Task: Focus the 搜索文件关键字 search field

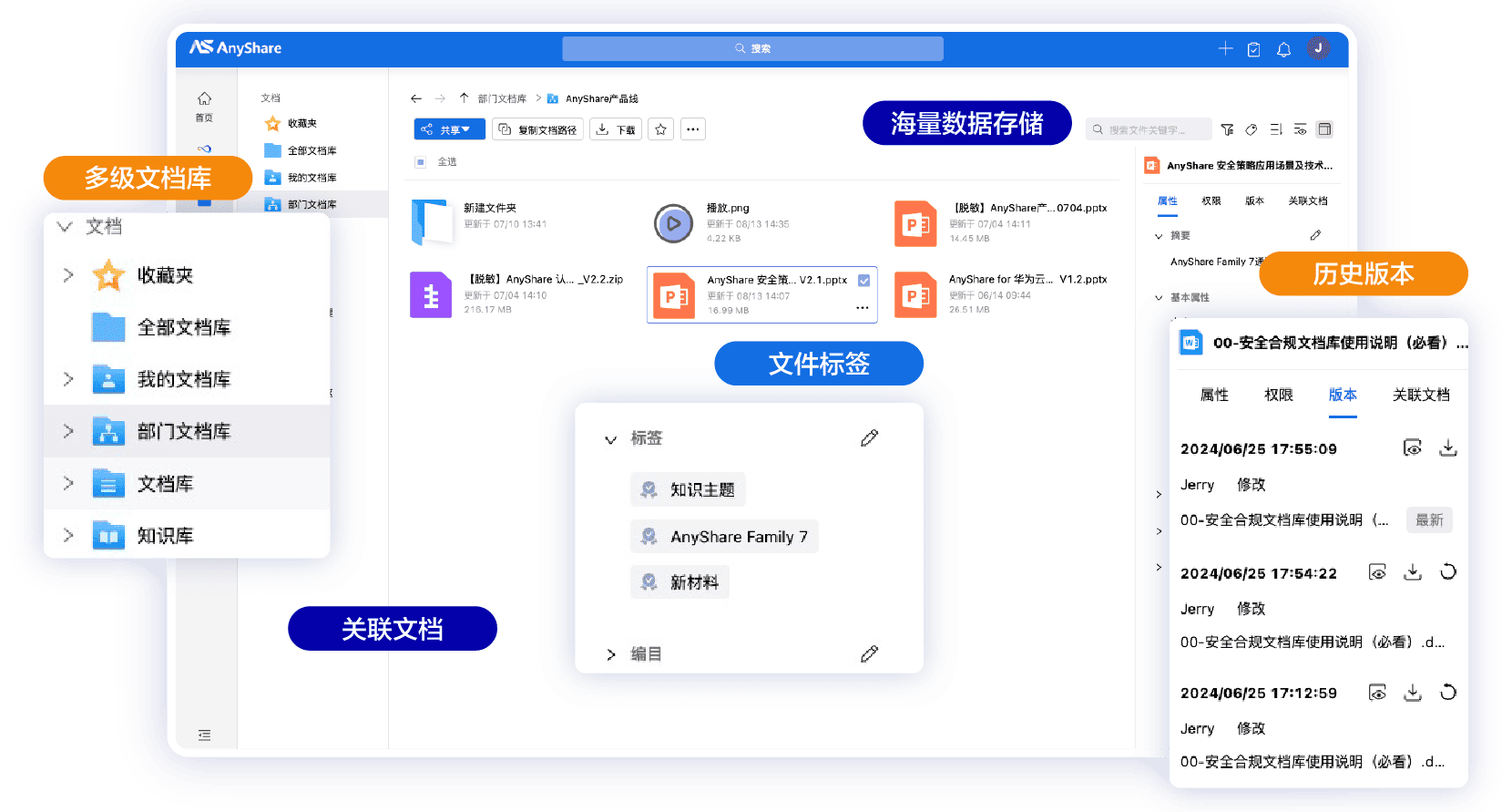Action: [x=1149, y=129]
